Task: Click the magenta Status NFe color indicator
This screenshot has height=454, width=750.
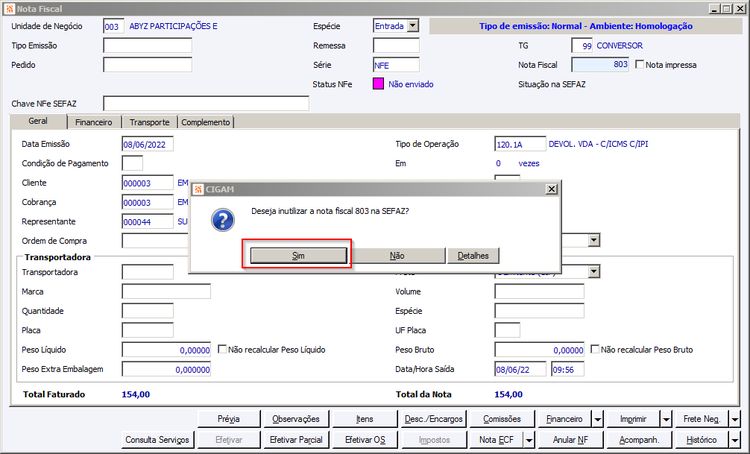Action: coord(378,84)
